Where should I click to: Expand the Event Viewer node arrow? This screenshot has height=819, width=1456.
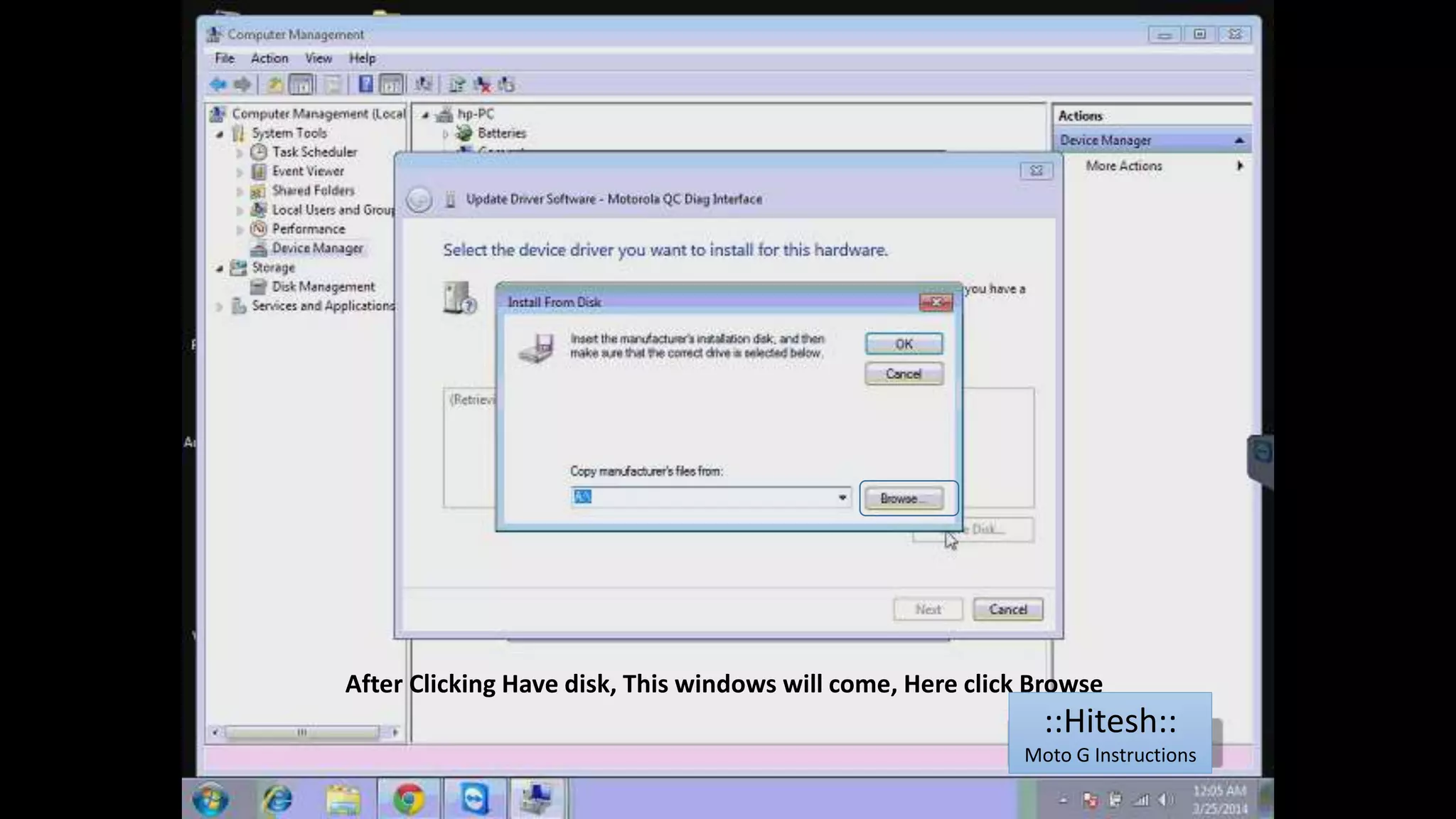[x=240, y=172]
